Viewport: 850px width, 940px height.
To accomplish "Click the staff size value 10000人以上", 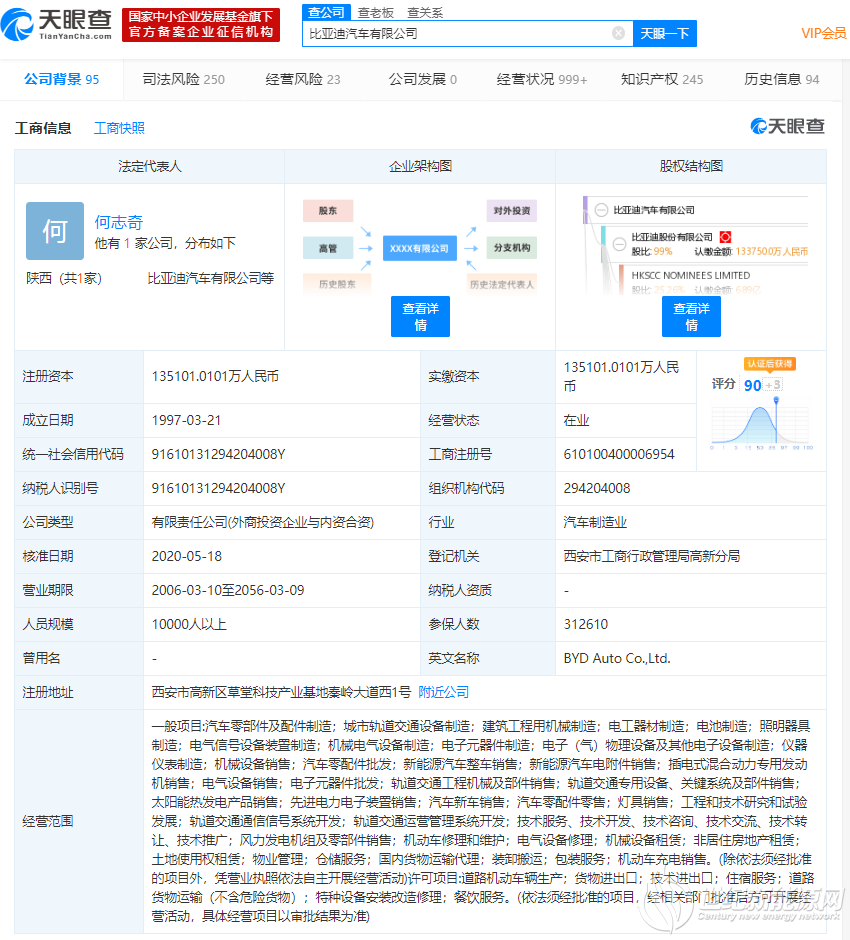I will click(x=189, y=624).
